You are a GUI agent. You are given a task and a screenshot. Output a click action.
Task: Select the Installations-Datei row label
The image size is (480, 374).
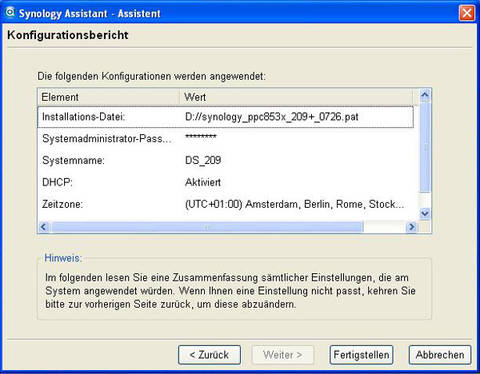coord(83,117)
